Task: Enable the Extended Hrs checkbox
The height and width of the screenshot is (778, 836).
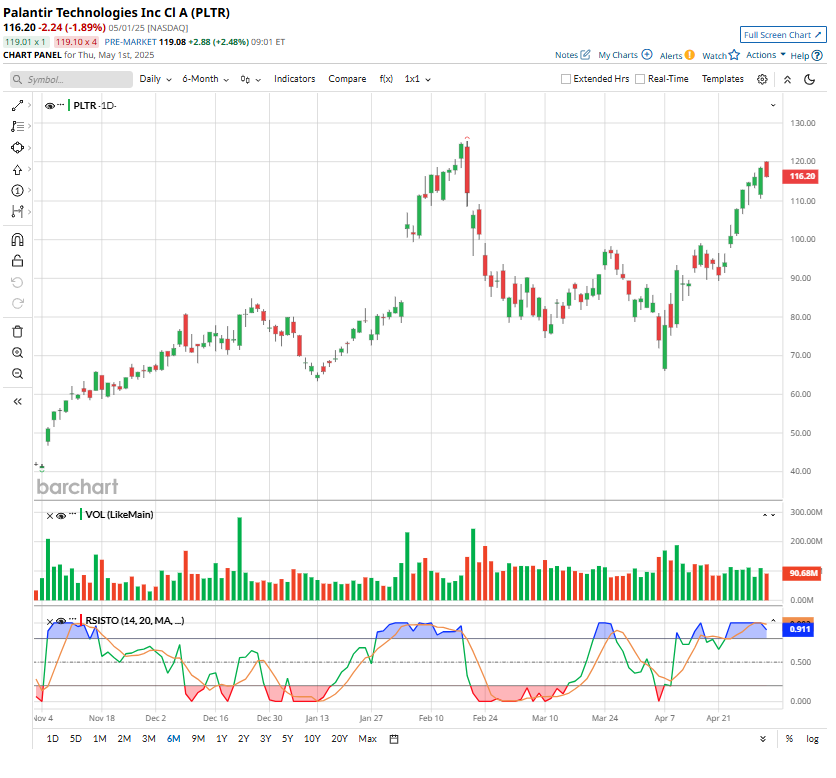Action: [567, 79]
